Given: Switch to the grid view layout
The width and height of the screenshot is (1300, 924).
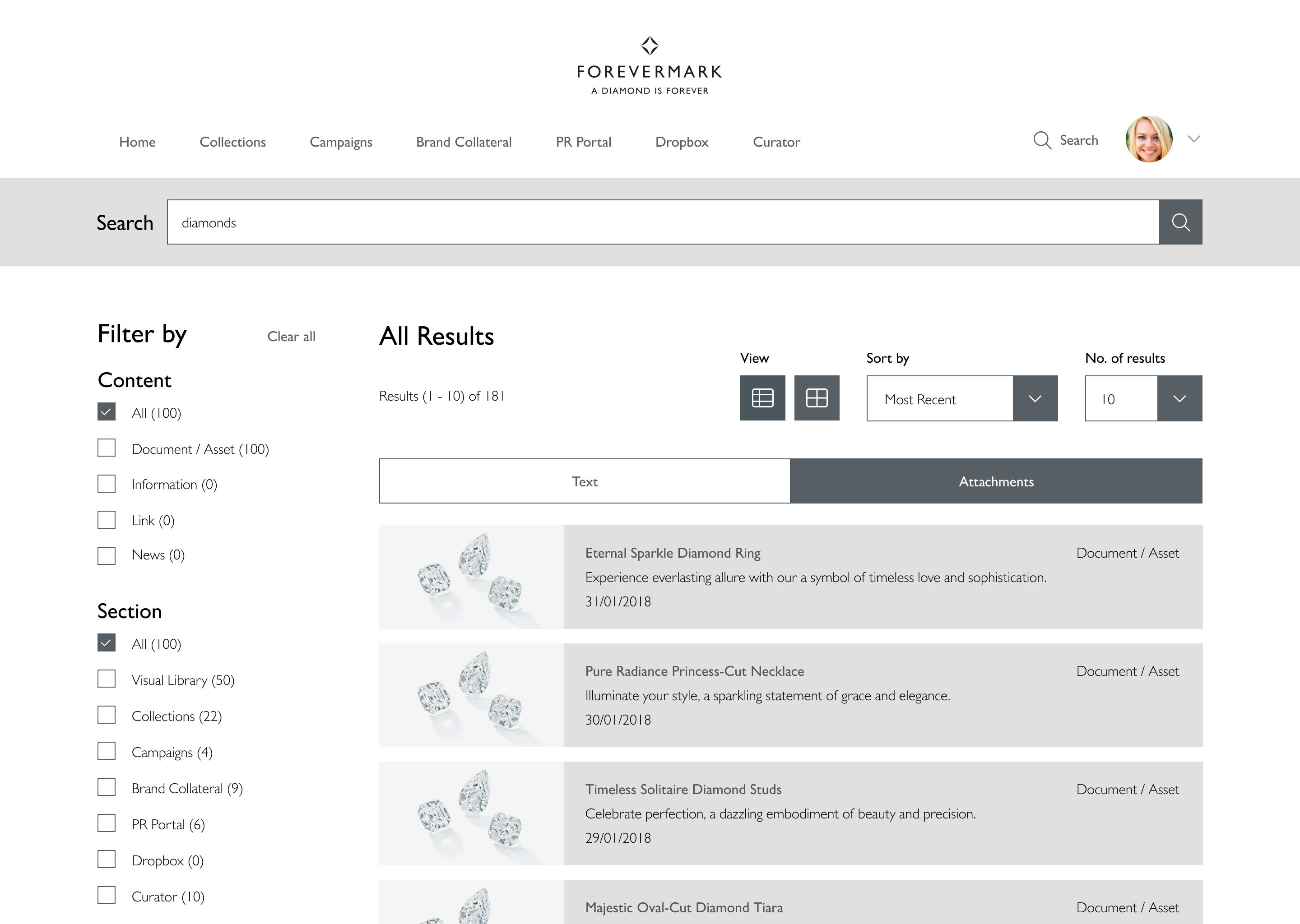Looking at the screenshot, I should (x=817, y=398).
